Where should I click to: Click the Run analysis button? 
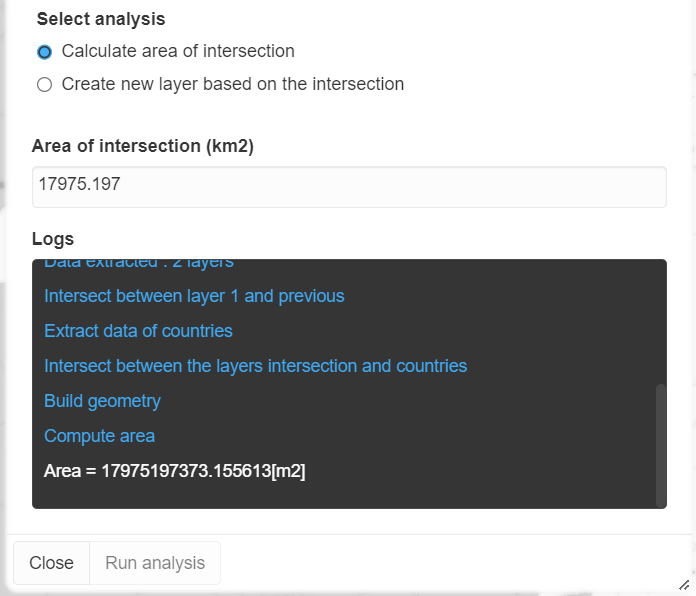[x=155, y=563]
